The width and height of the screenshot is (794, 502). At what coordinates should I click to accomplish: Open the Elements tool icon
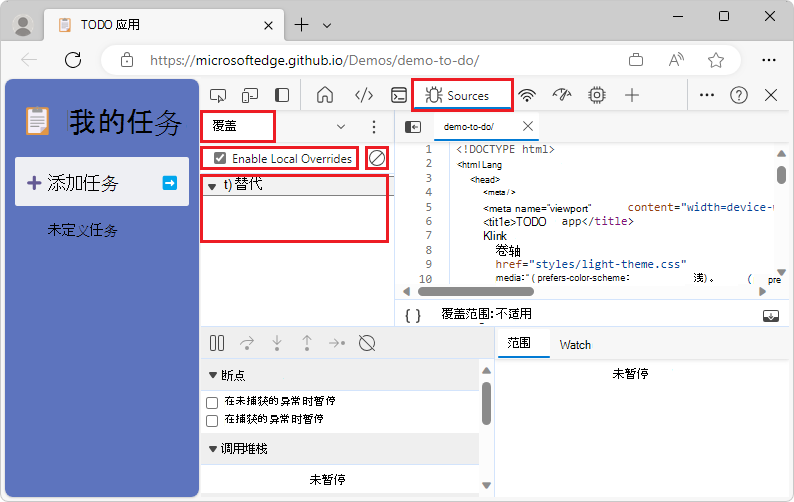364,95
